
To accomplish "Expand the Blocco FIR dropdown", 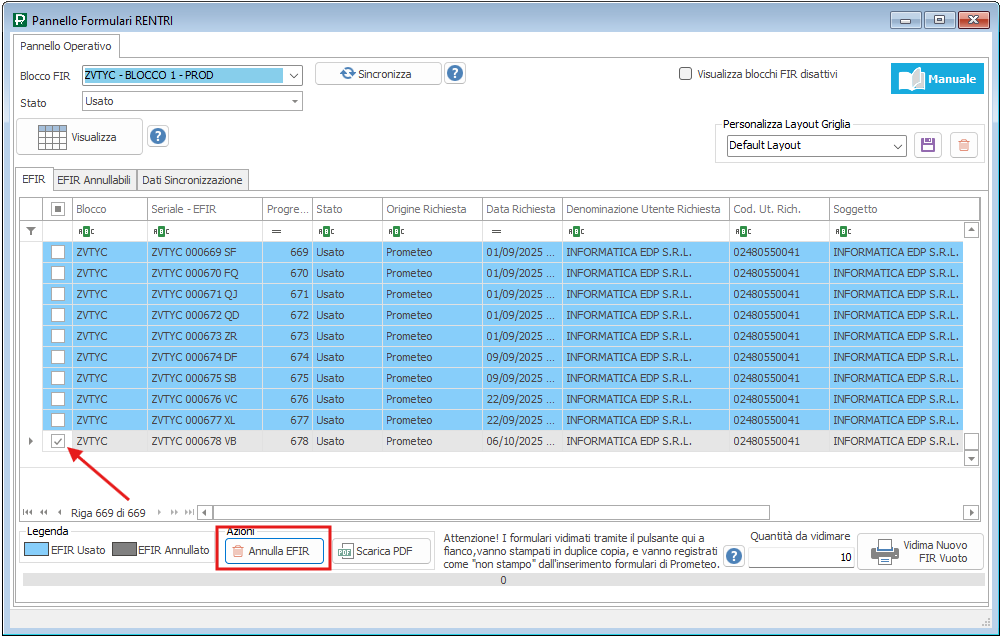I will (x=293, y=75).
